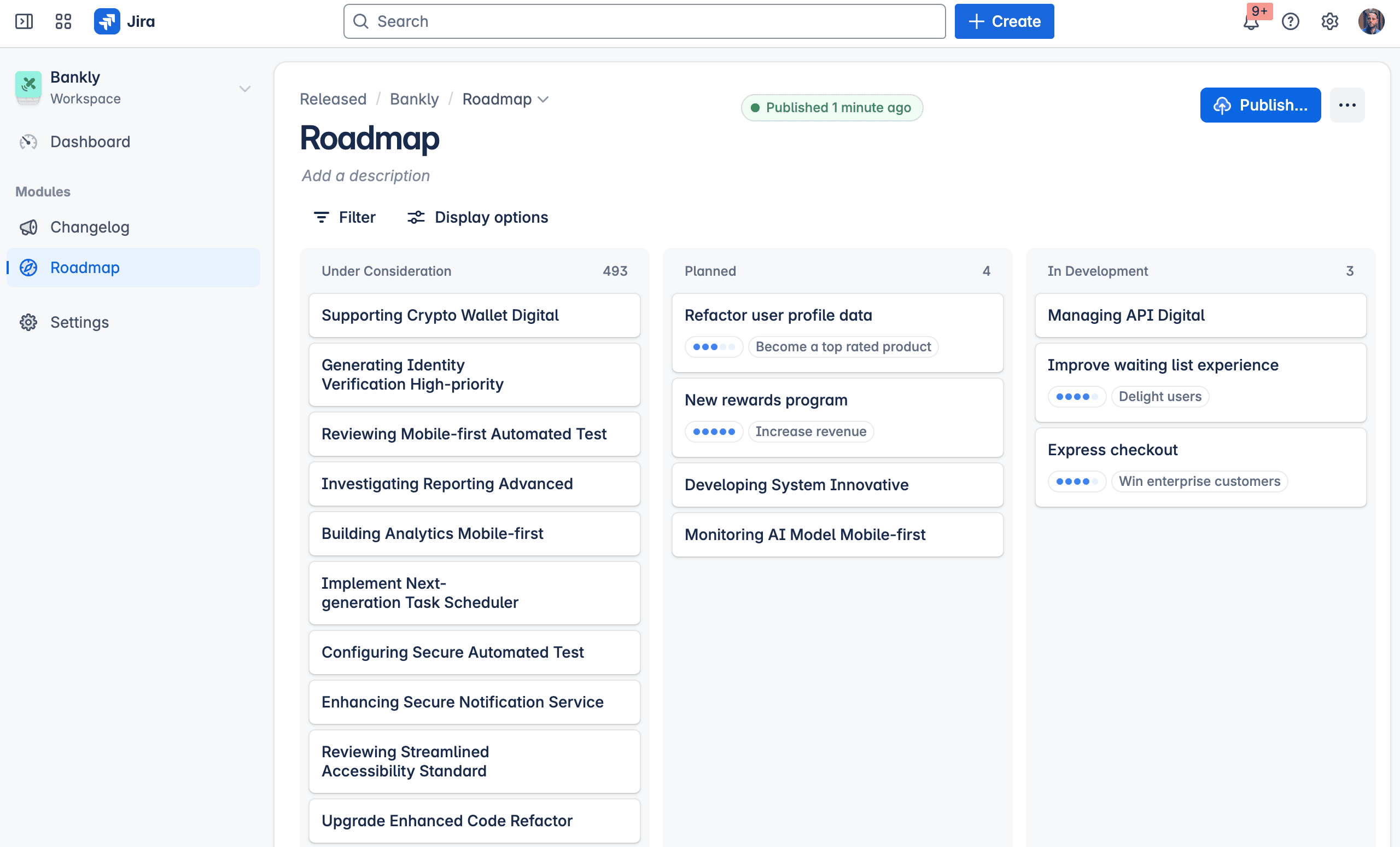This screenshot has height=847, width=1400.
Task: Expand the Bankly workspace switcher chevron
Action: click(x=245, y=89)
